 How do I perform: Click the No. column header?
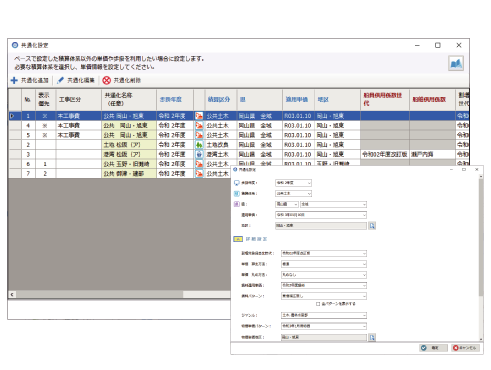[x=28, y=100]
